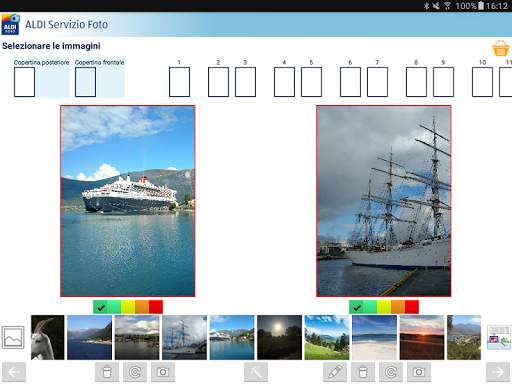Delete the right page photo with trash icon
Screen dimensions: 512x384
tap(363, 372)
